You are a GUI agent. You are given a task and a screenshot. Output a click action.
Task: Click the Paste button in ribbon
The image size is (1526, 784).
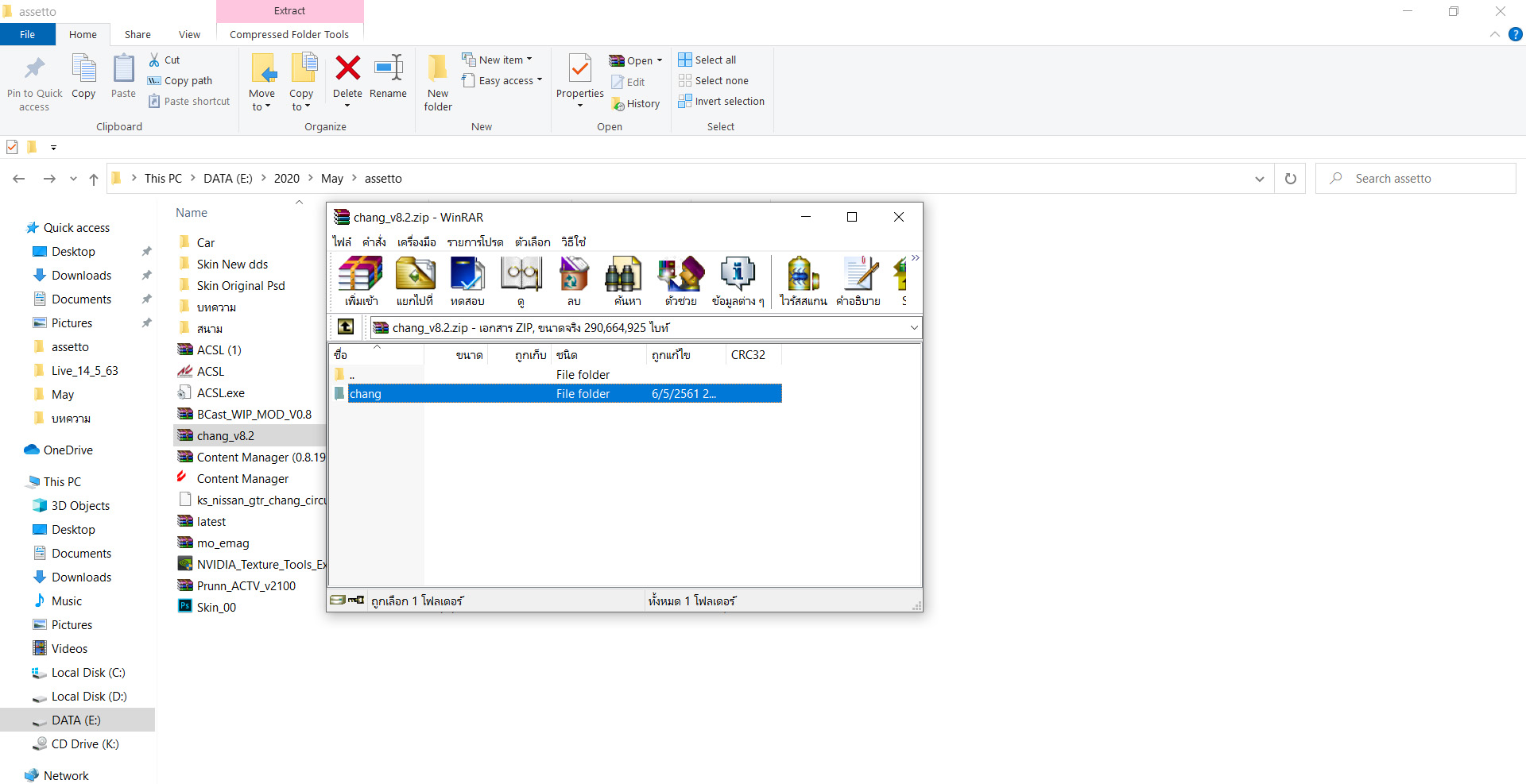[x=123, y=77]
